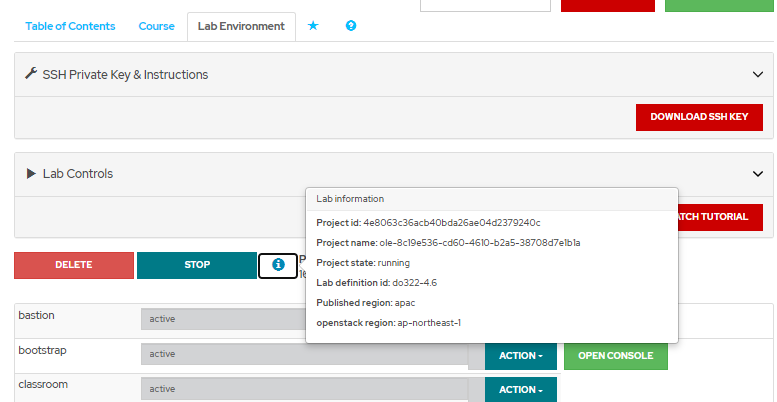Click the wrench icon beside SSH Private Key

[31, 74]
